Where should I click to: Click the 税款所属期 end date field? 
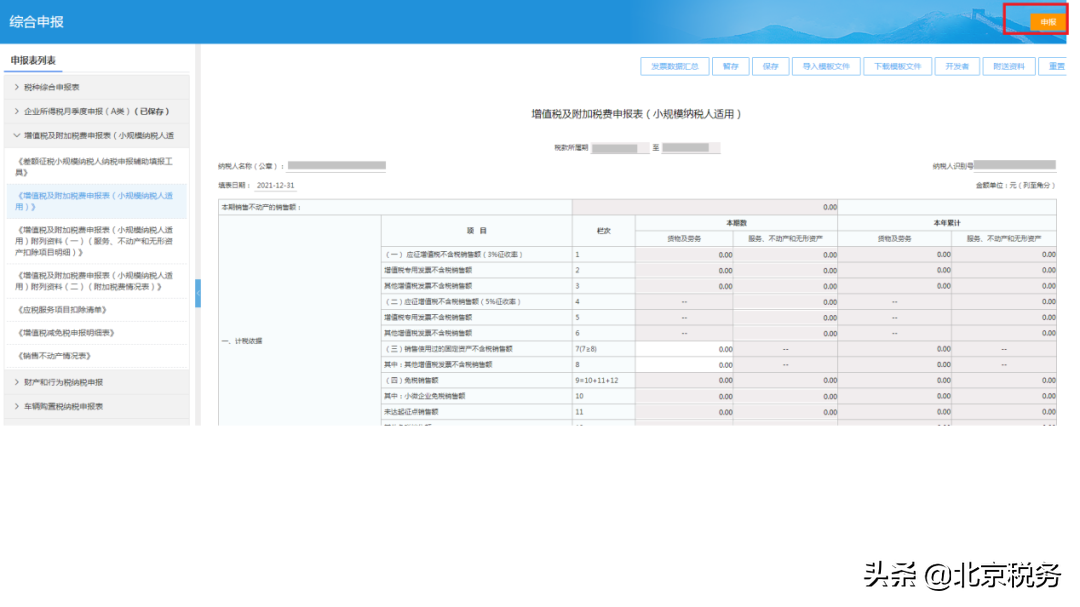(x=691, y=148)
